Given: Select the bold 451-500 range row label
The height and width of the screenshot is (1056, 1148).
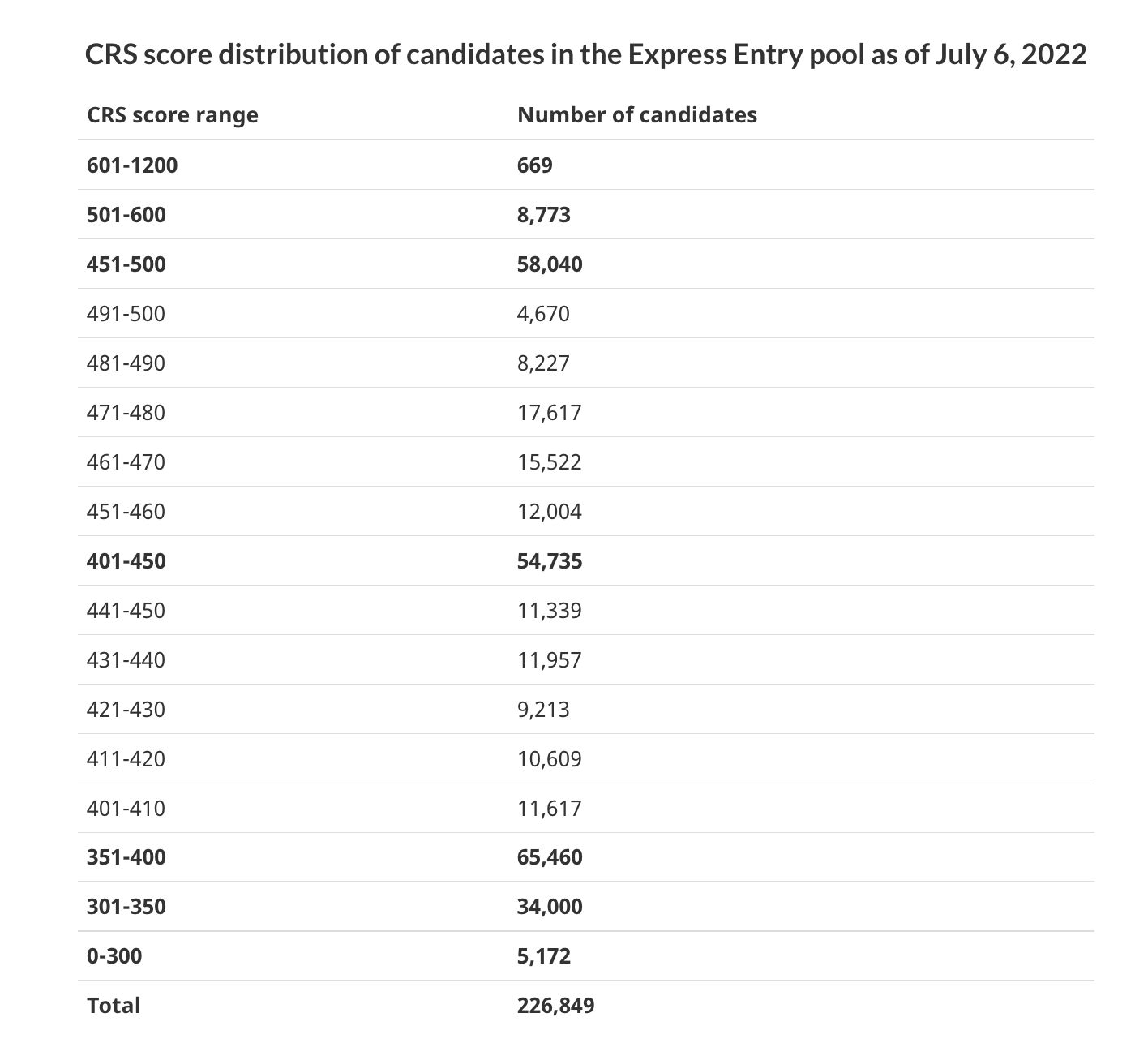Looking at the screenshot, I should 126,264.
